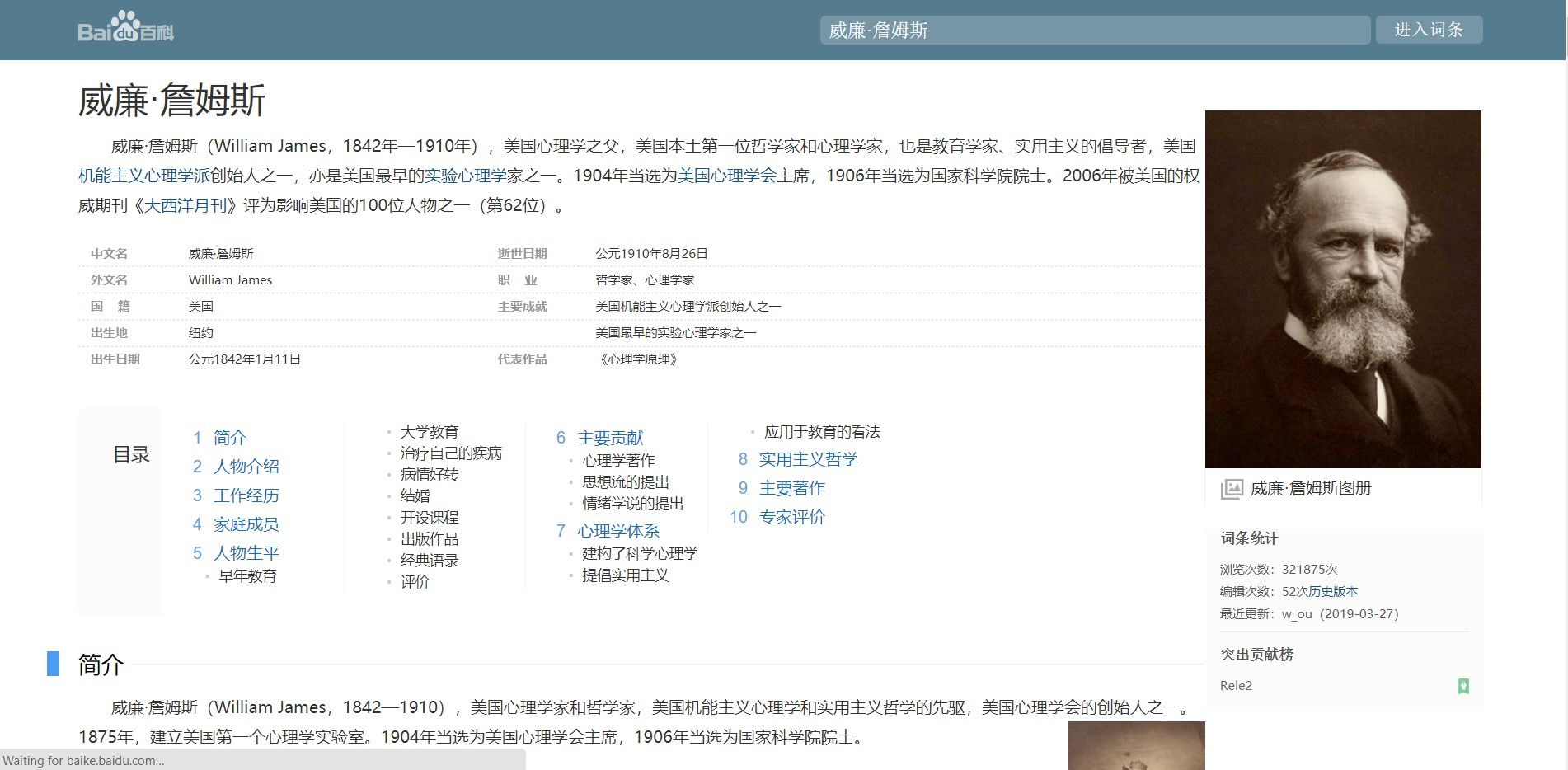Select the 情绪学说的提出 subsection
The image size is (1568, 770).
click(632, 504)
